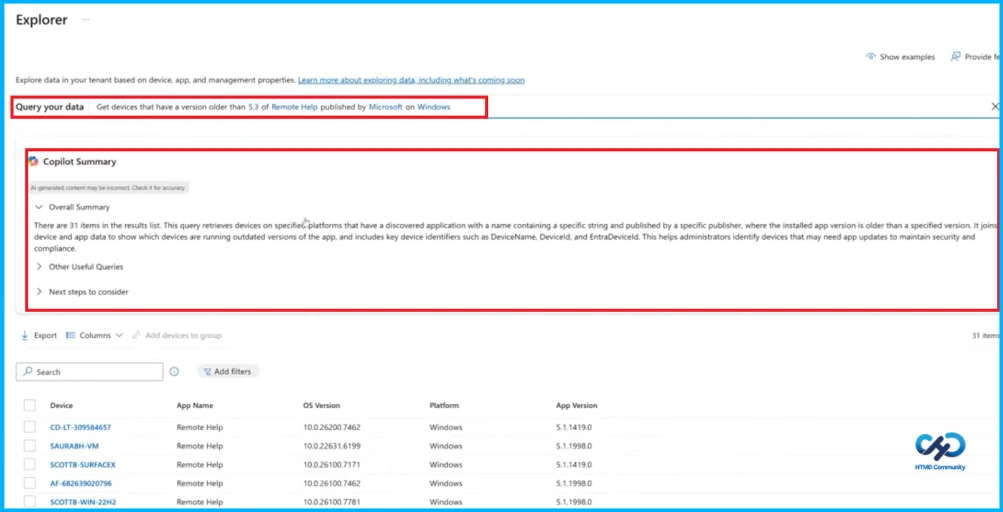Screen dimensions: 1003x512
Task: Select OS version 10.0.26100.7171 cell
Action: 331,464
